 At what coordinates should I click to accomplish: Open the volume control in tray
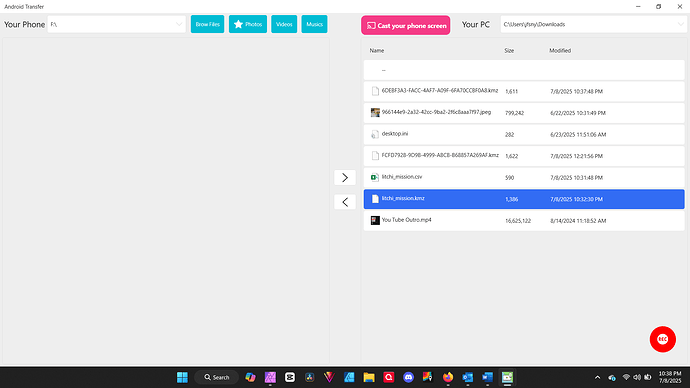point(637,377)
